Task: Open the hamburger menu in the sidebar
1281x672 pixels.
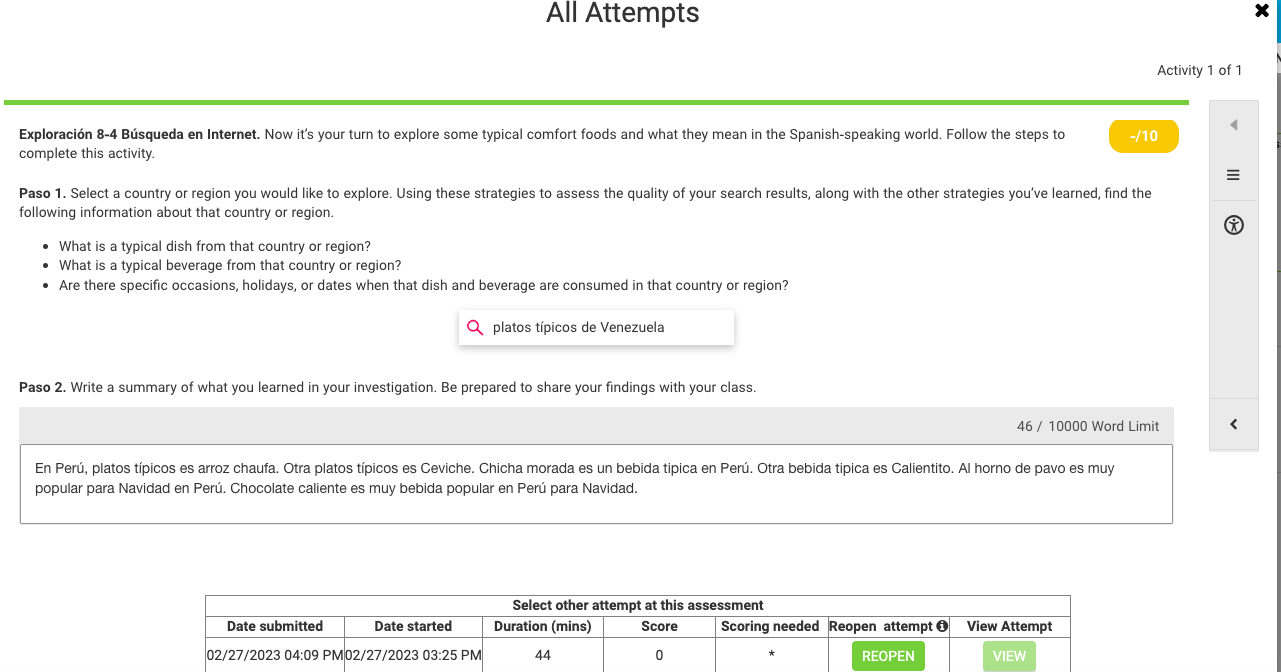Action: (x=1233, y=175)
